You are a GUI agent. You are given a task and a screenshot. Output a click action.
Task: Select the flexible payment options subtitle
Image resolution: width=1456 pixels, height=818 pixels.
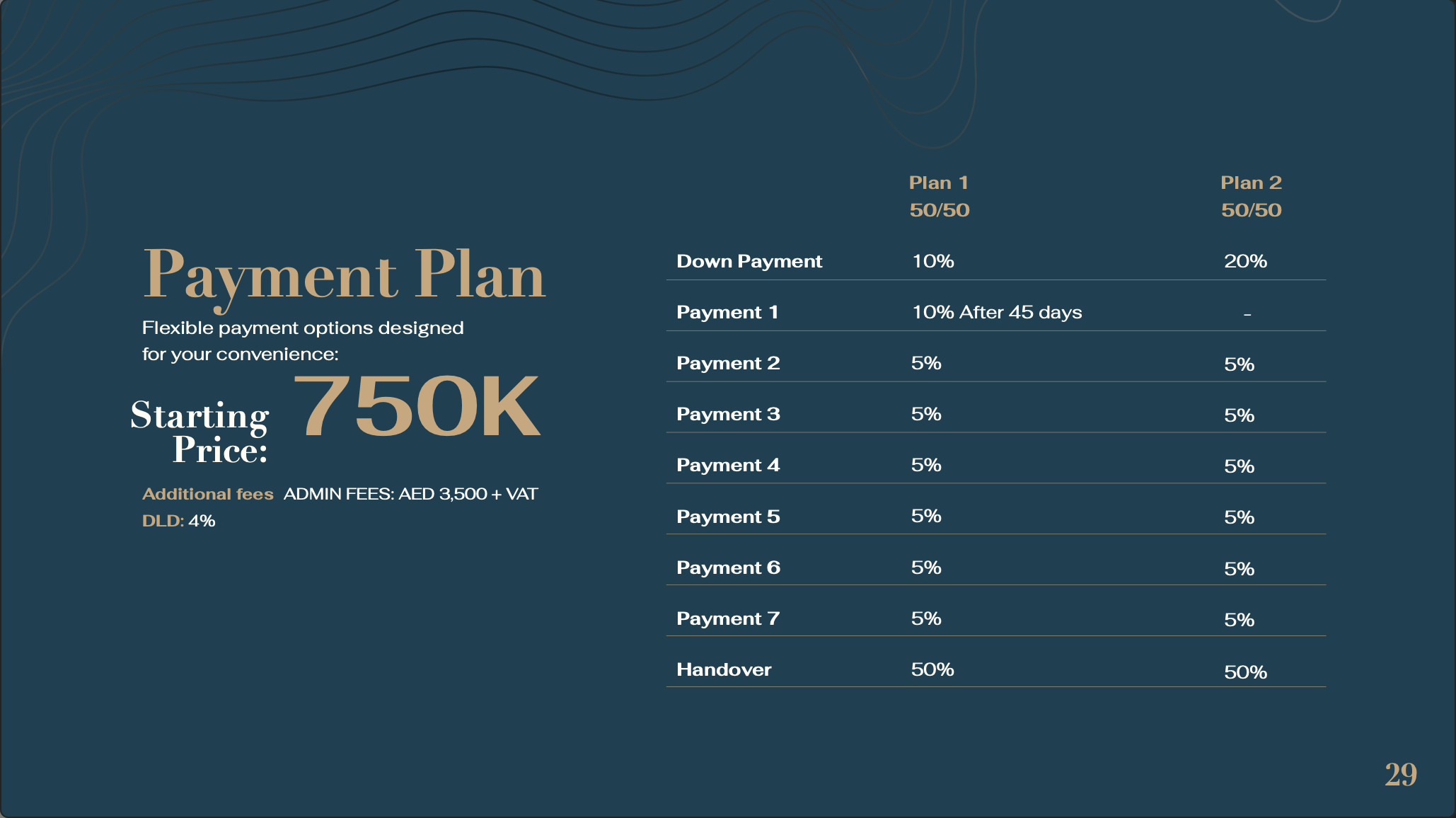click(x=303, y=340)
